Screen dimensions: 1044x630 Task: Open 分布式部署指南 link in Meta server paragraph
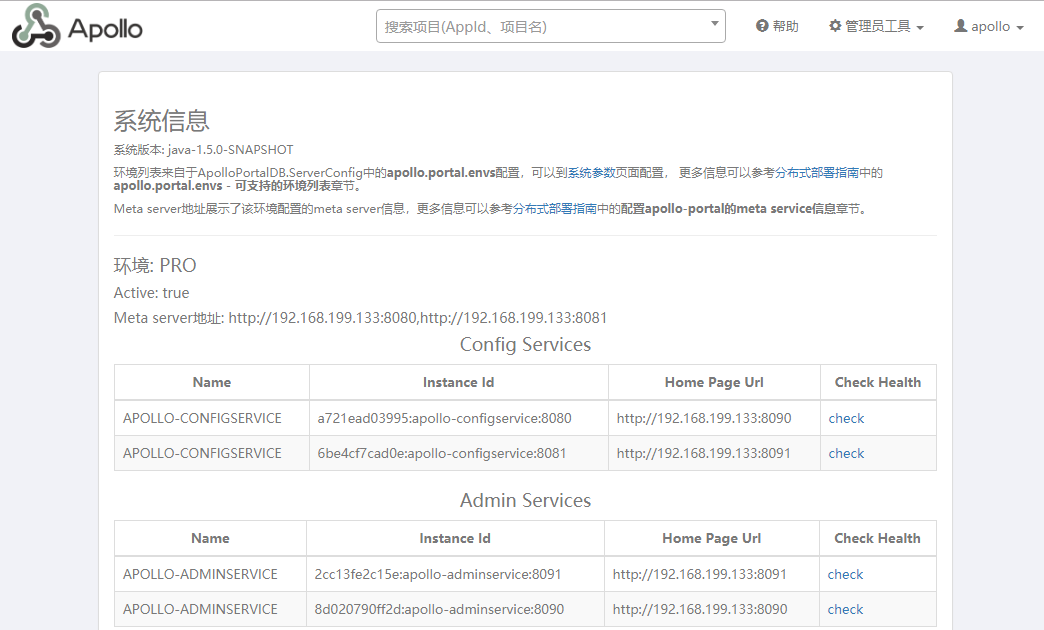(x=555, y=209)
